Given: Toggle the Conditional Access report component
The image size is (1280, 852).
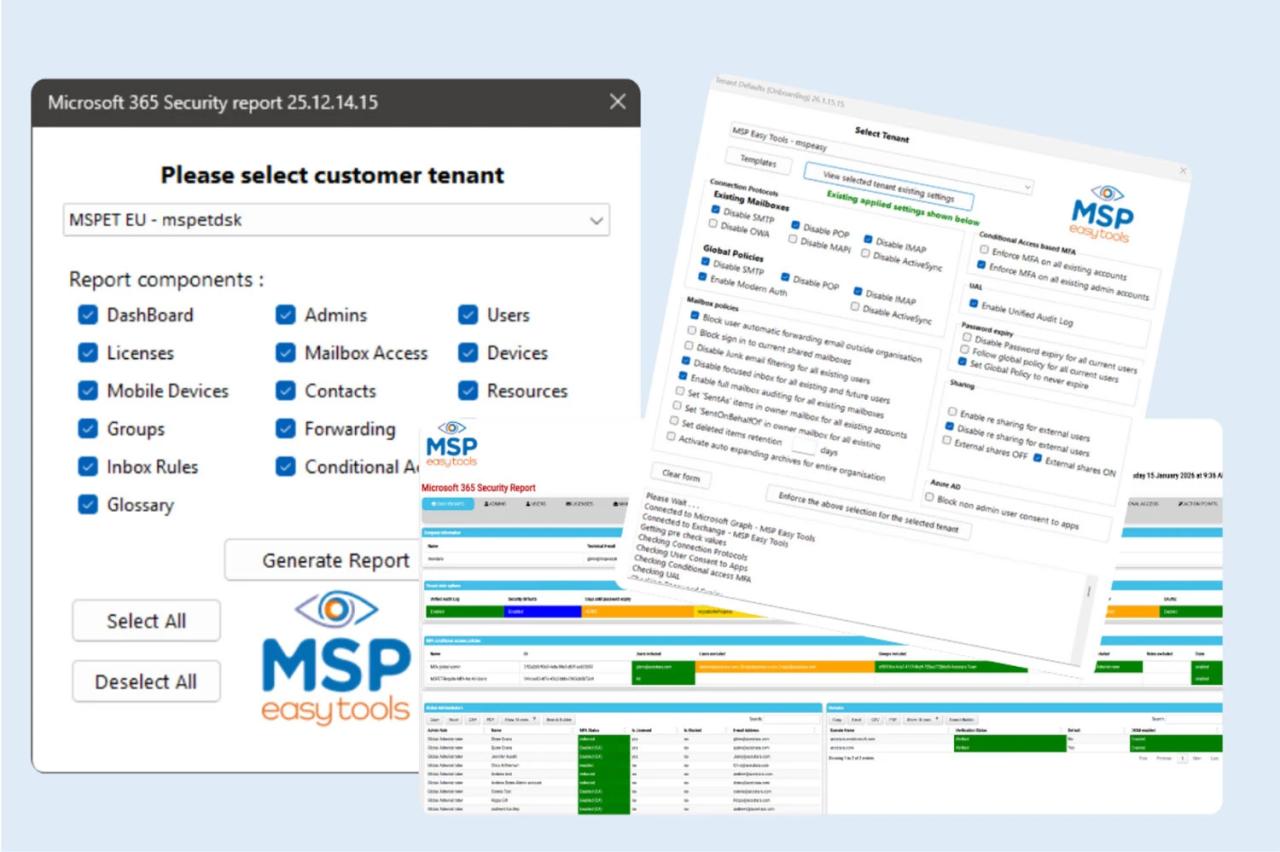Looking at the screenshot, I should tap(286, 467).
